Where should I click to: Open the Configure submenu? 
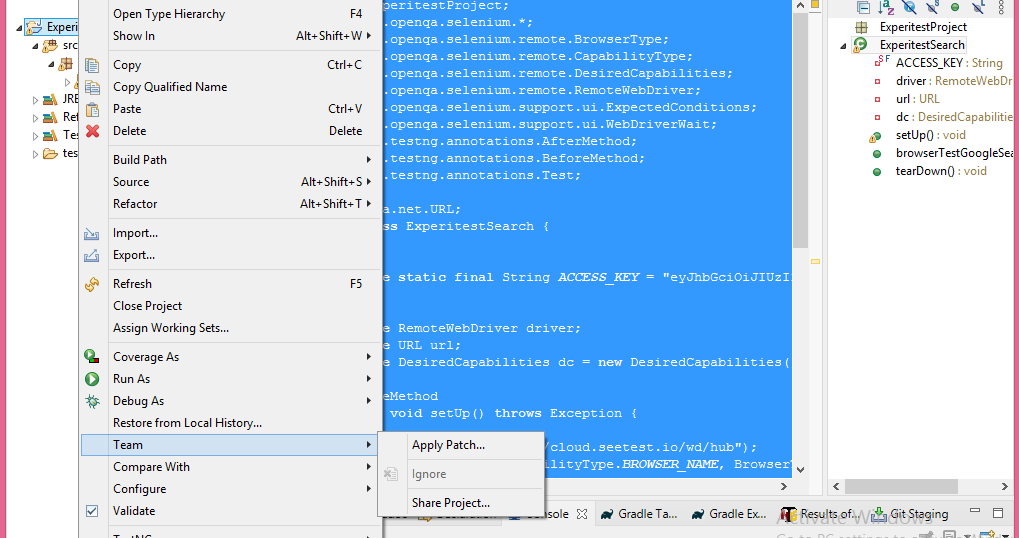(x=230, y=489)
